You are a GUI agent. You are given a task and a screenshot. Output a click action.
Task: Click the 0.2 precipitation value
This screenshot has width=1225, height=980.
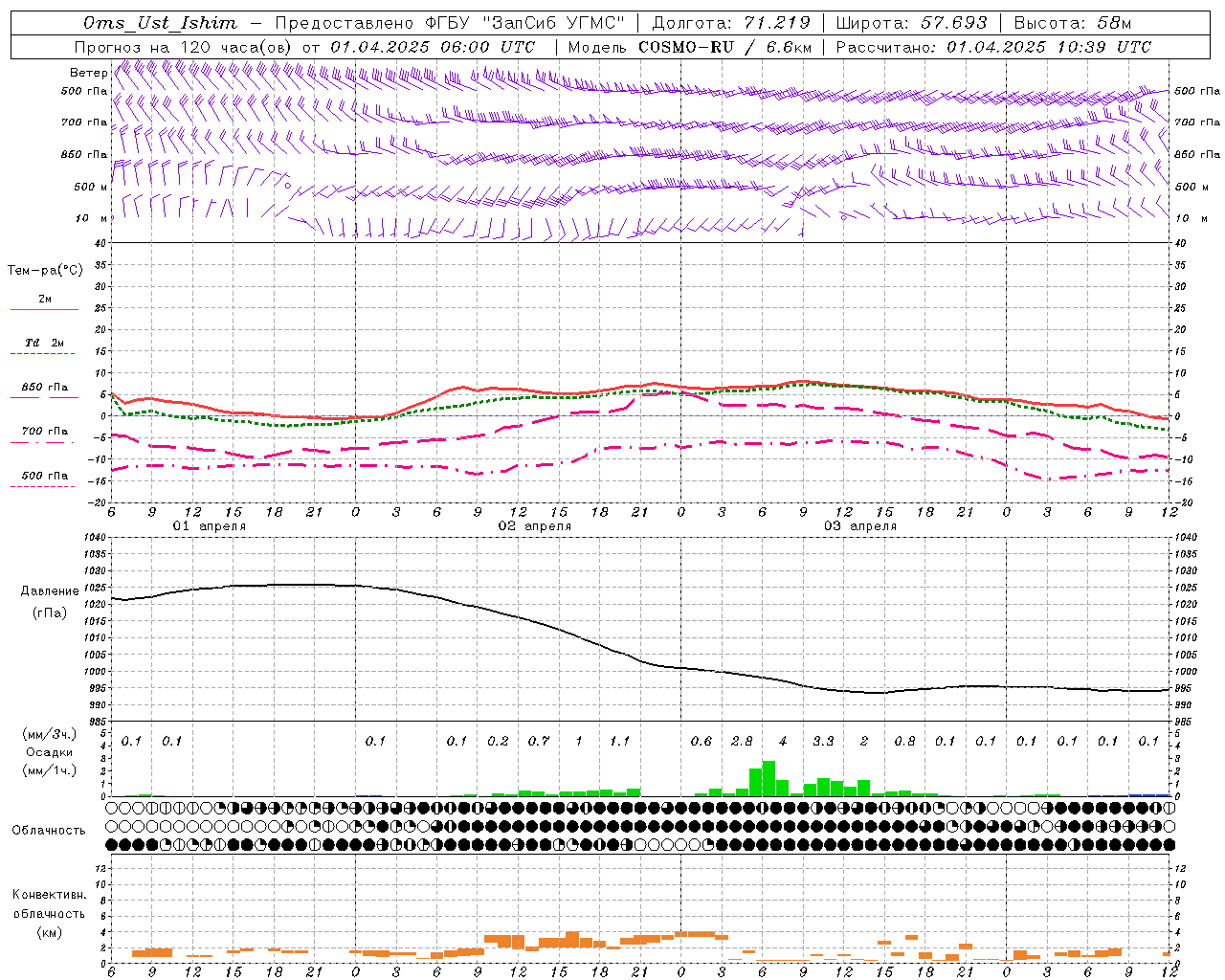pos(498,741)
